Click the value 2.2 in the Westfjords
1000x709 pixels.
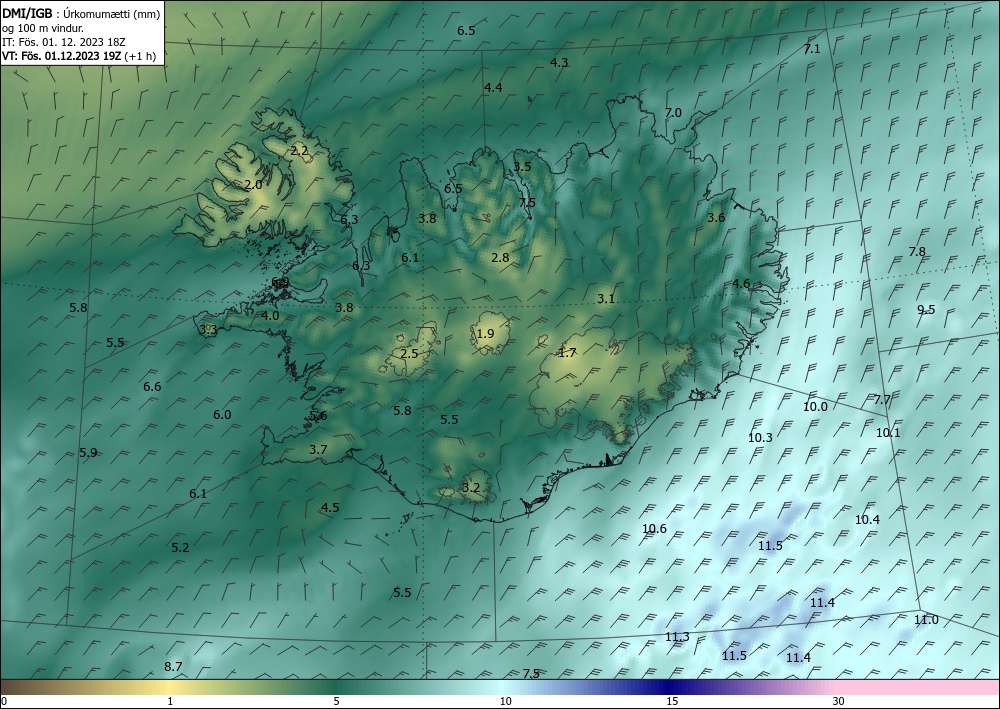pos(299,151)
